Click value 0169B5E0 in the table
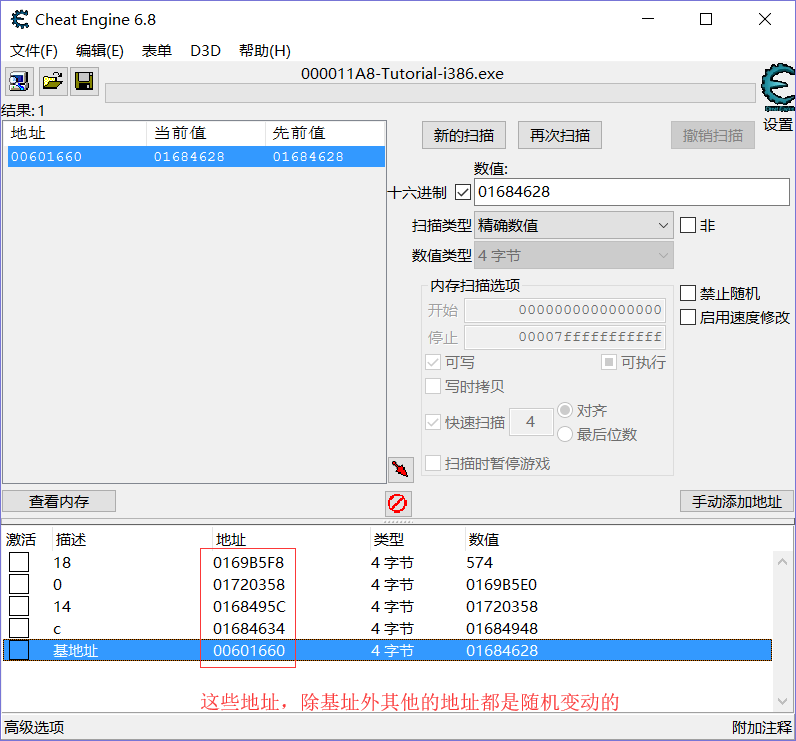Viewport: 796px width, 741px height. tap(502, 584)
